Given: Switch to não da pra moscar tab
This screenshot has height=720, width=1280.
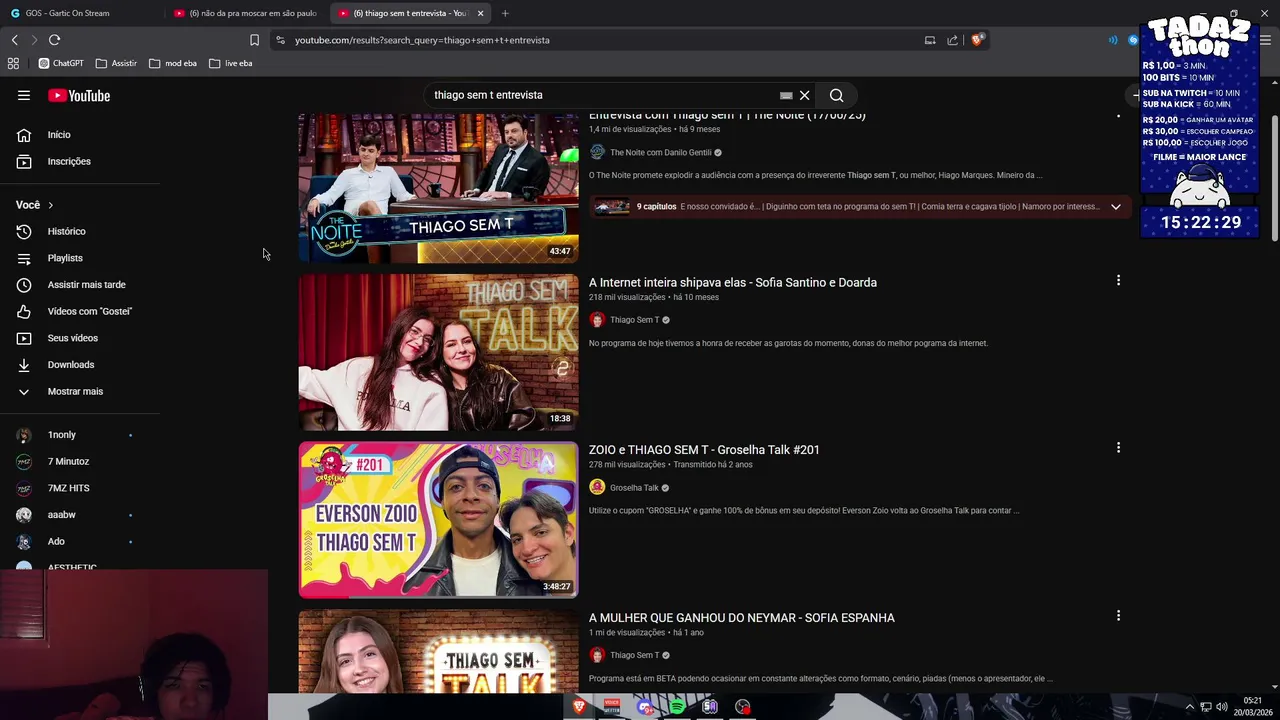Looking at the screenshot, I should click(245, 13).
